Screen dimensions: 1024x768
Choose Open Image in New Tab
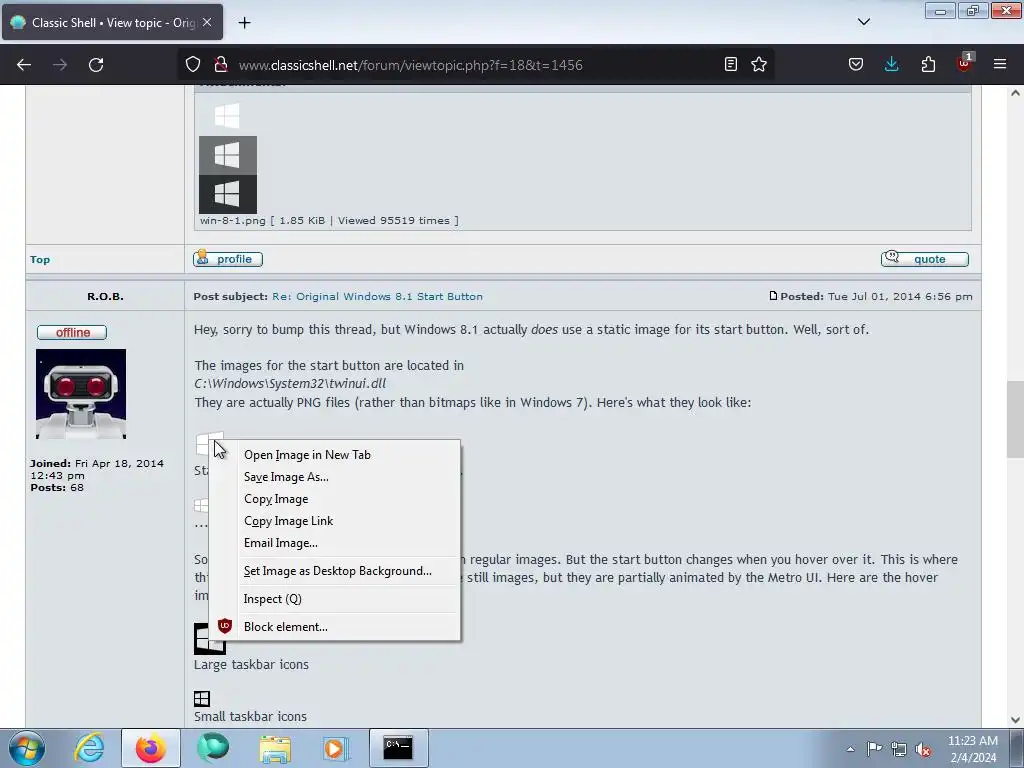coord(307,455)
